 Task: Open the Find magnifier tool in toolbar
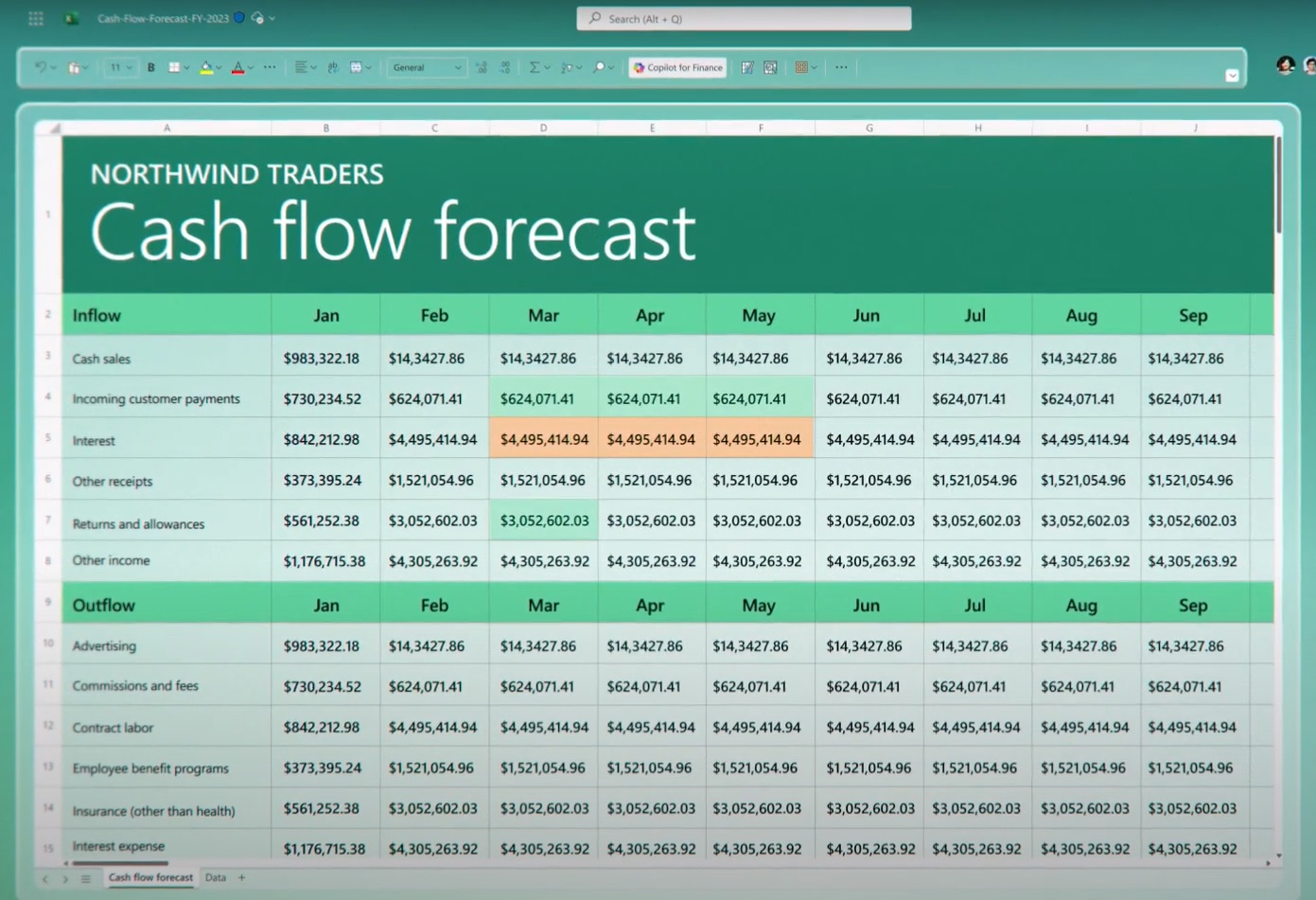[x=599, y=67]
